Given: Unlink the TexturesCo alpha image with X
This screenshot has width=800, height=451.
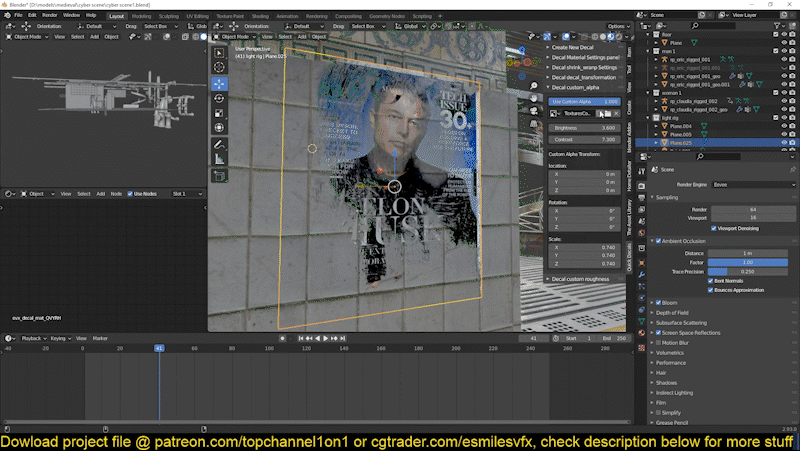Looking at the screenshot, I should (x=616, y=114).
